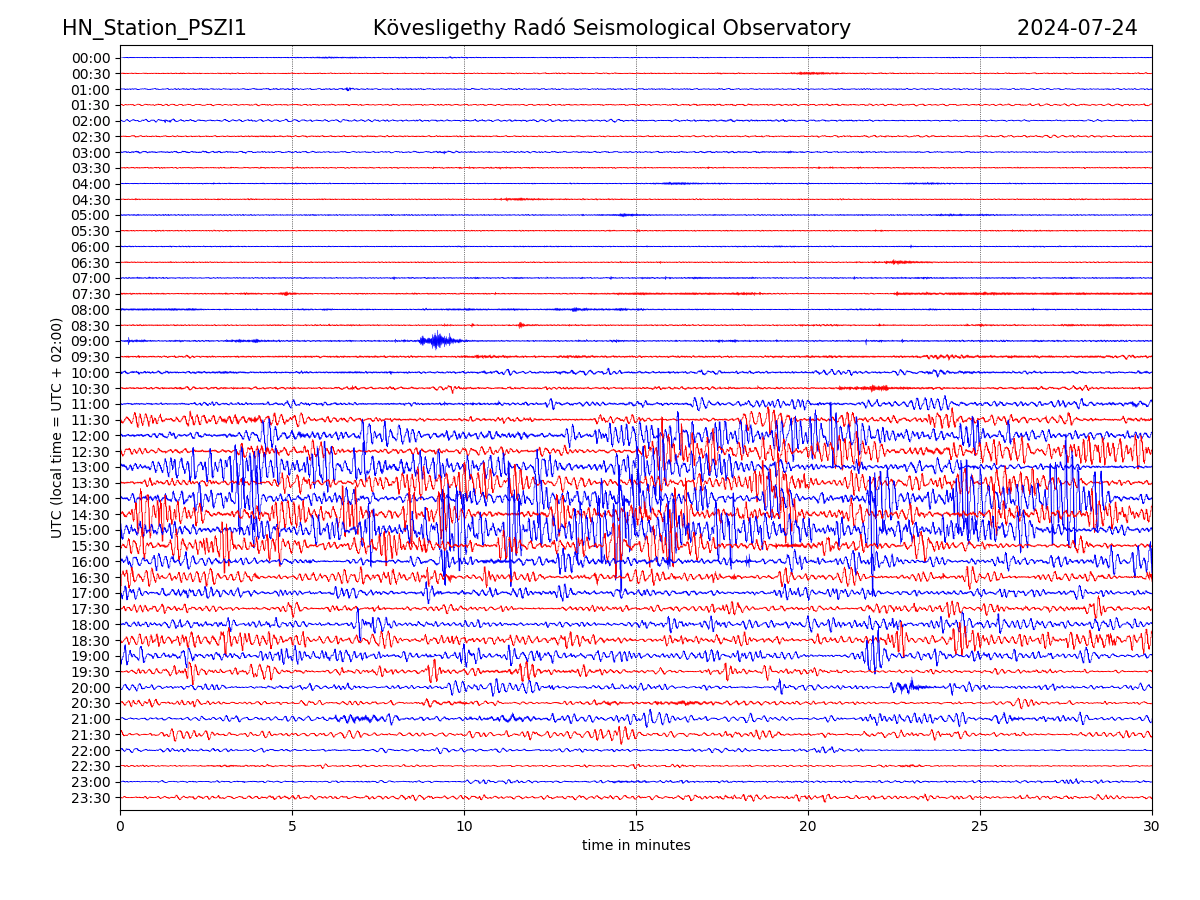Click the x-axis tick label 30
The image size is (1200, 900).
[x=1152, y=826]
